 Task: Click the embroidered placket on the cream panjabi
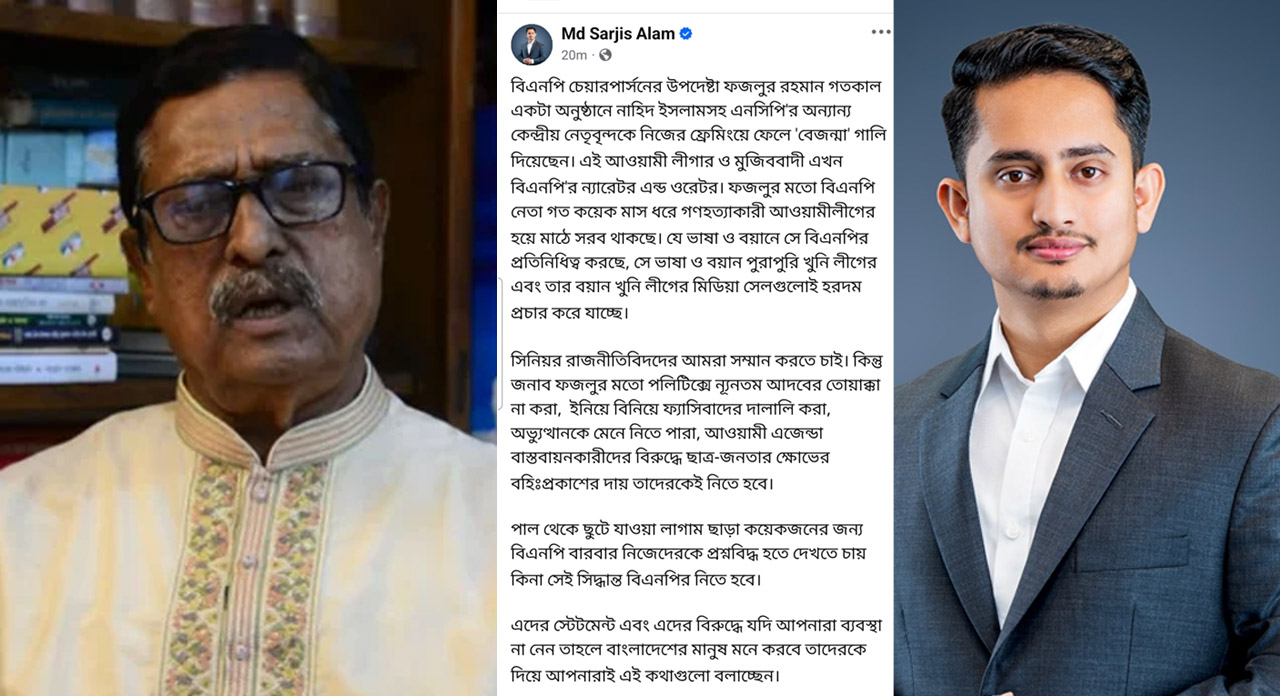click(250, 560)
